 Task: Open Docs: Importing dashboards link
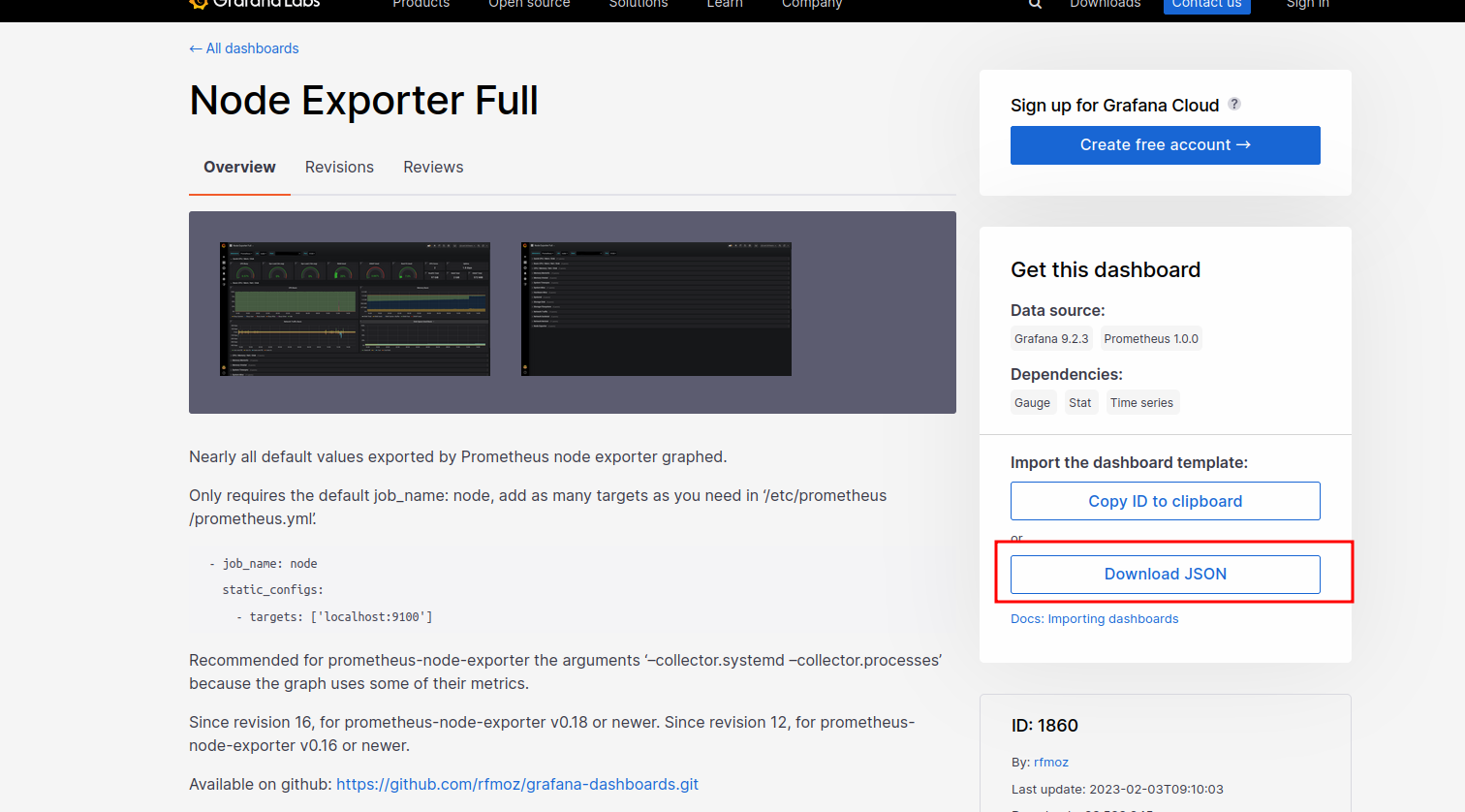[x=1095, y=619]
